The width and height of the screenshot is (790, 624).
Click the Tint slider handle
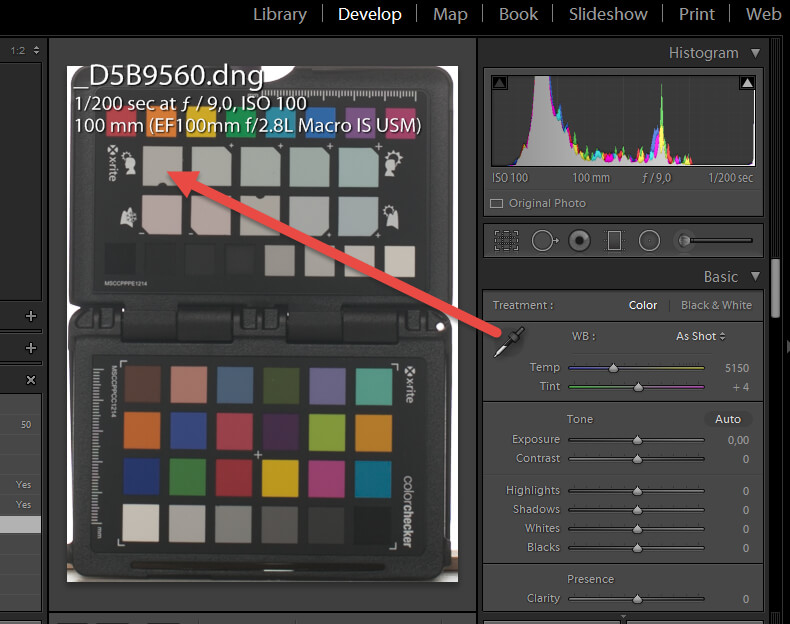point(638,387)
